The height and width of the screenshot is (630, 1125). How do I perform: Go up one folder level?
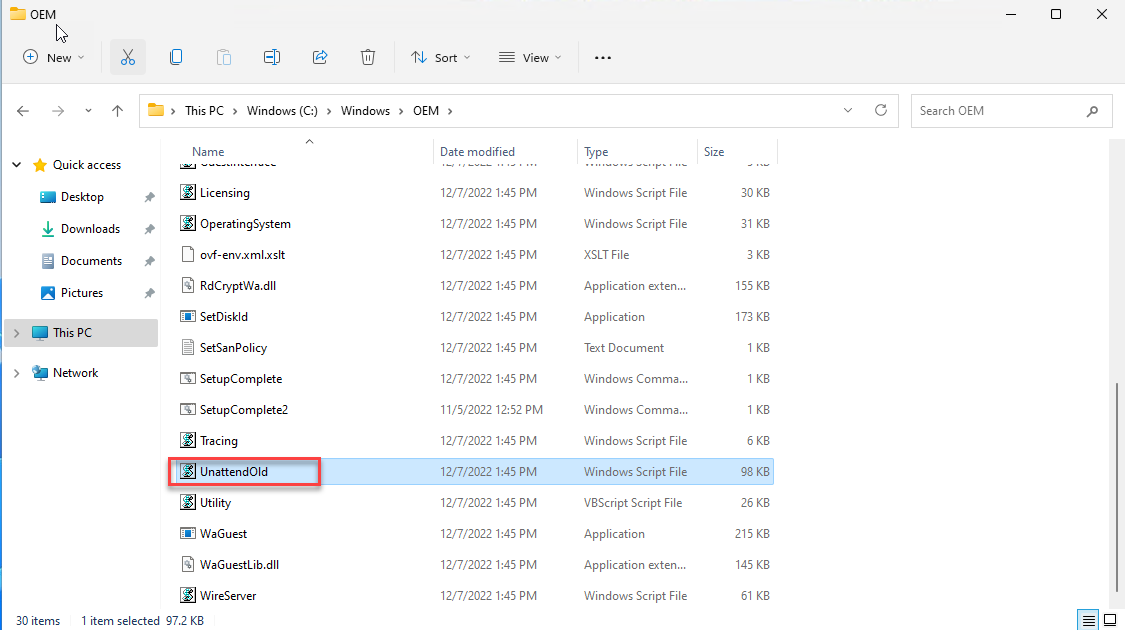[x=118, y=111]
